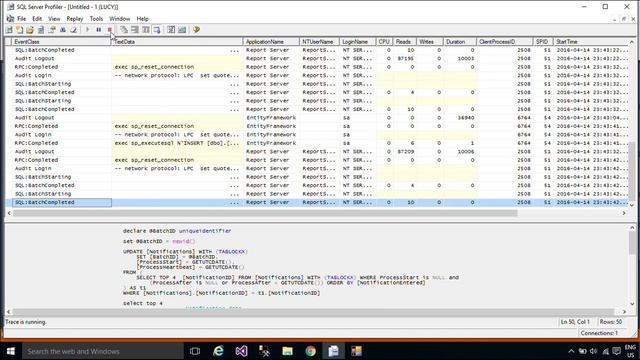Launch Performance Monitor toolbar icon
The image size is (640, 360).
pyautogui.click(x=182, y=30)
